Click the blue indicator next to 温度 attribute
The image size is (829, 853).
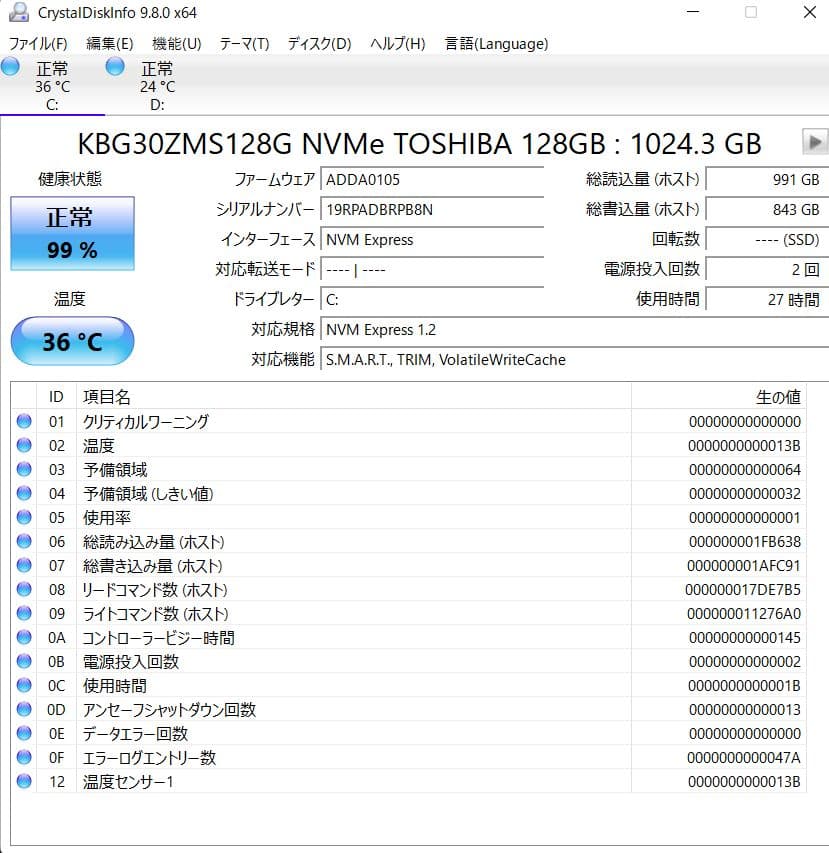click(x=23, y=445)
